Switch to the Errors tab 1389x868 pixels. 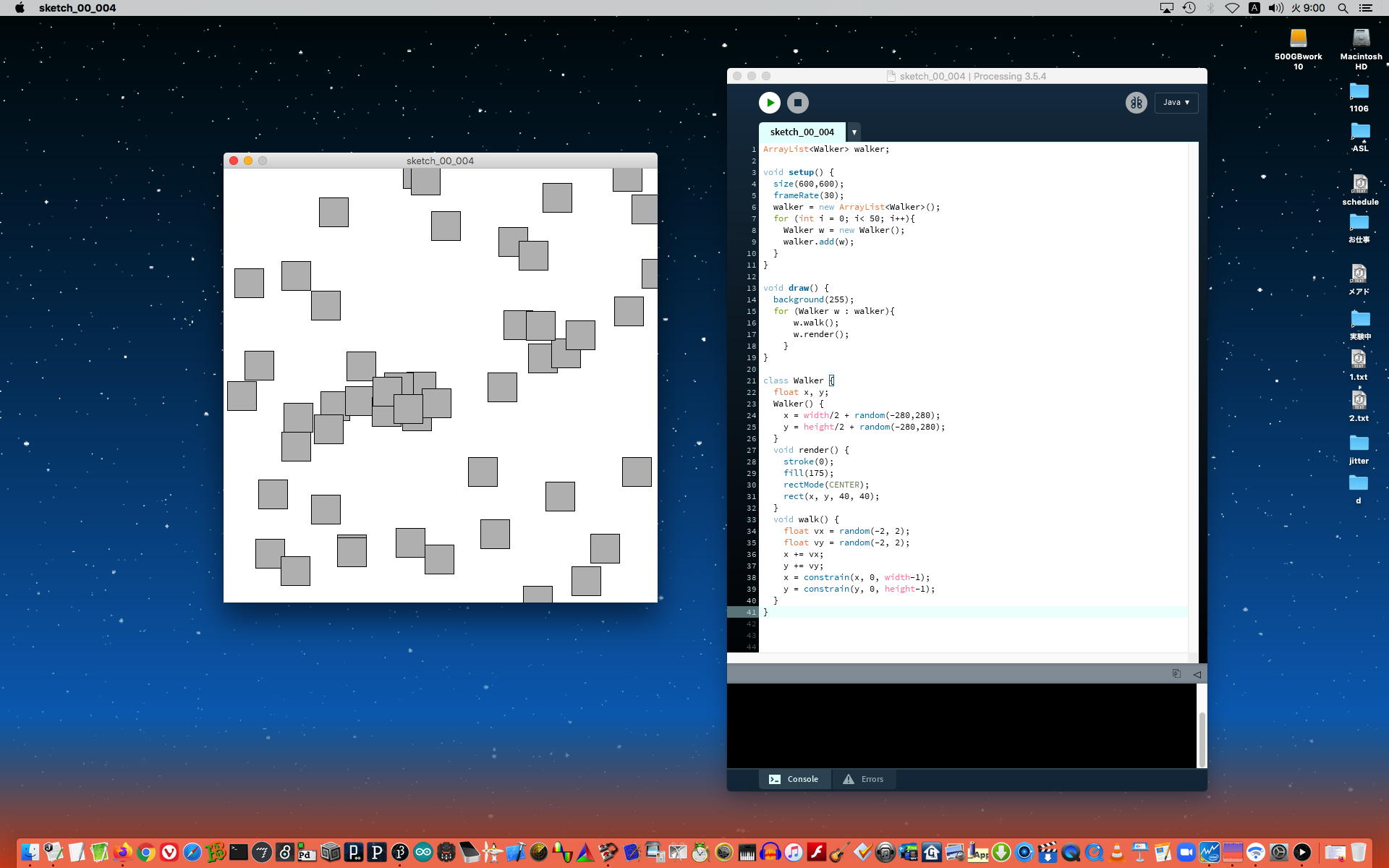pyautogui.click(x=863, y=779)
